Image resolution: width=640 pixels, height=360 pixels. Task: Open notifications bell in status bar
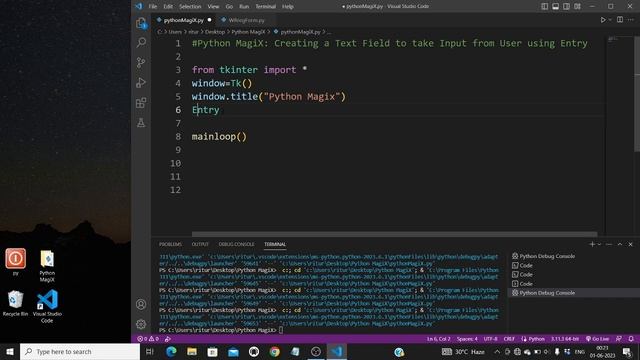(x=631, y=339)
